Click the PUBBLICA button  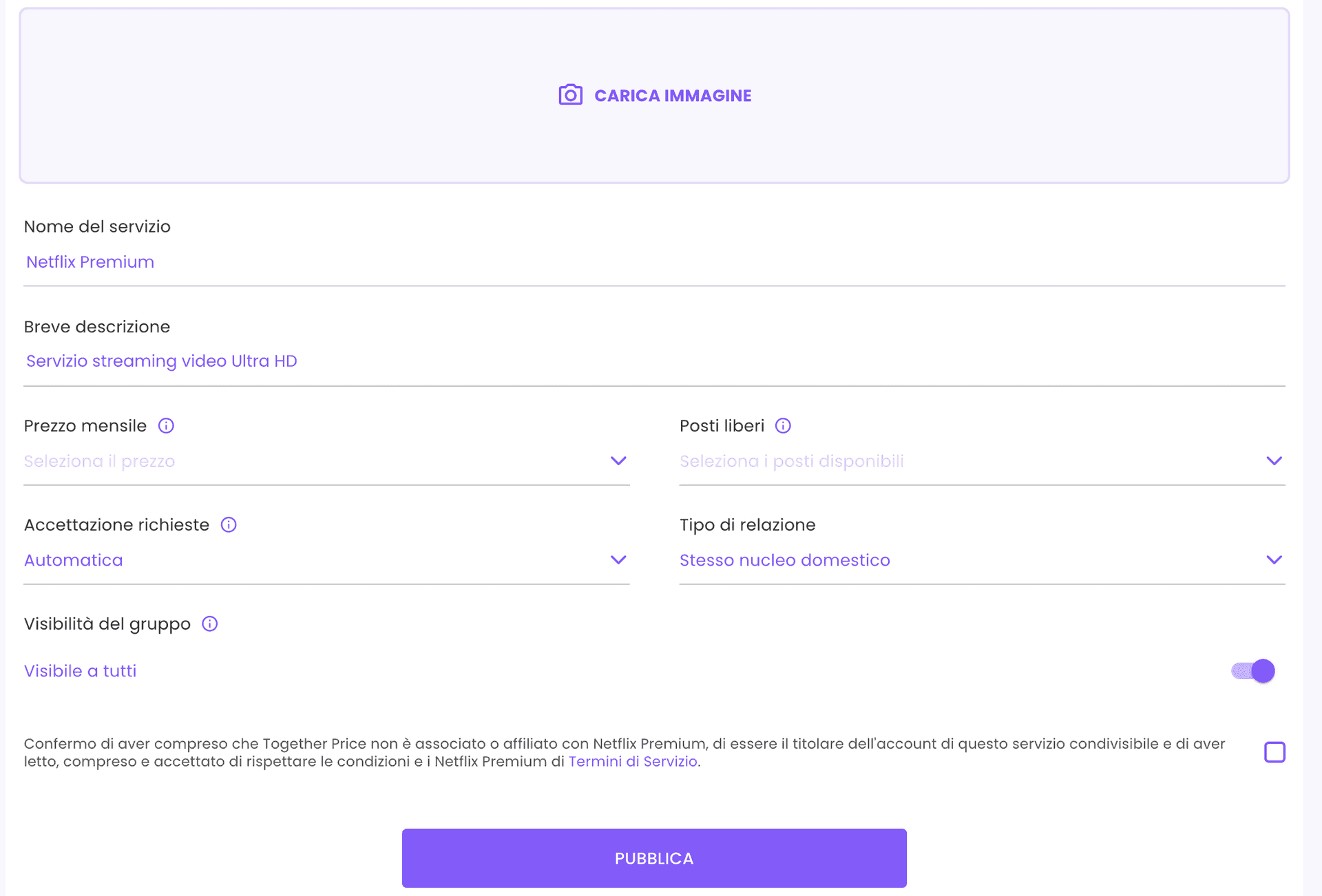point(654,858)
